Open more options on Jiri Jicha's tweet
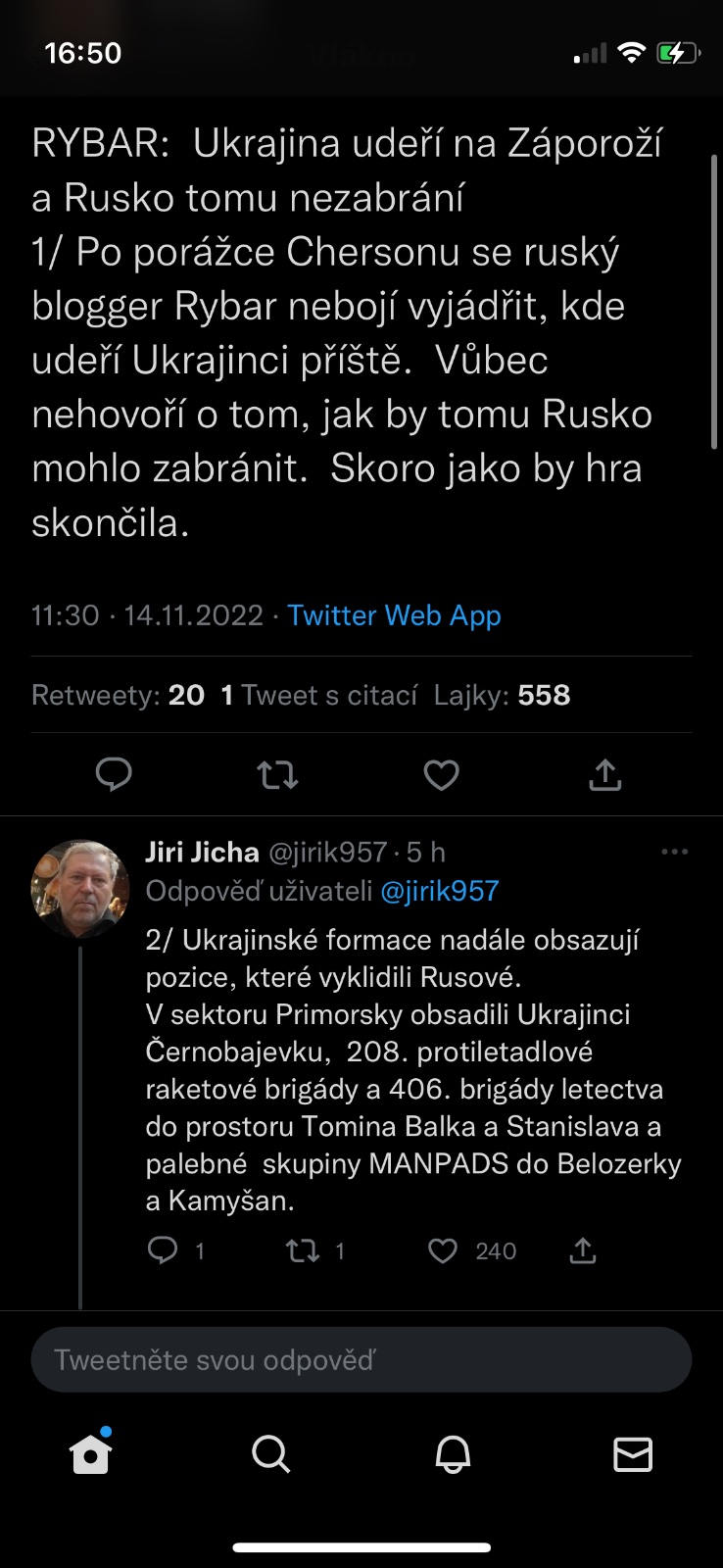723x1568 pixels. point(675,852)
